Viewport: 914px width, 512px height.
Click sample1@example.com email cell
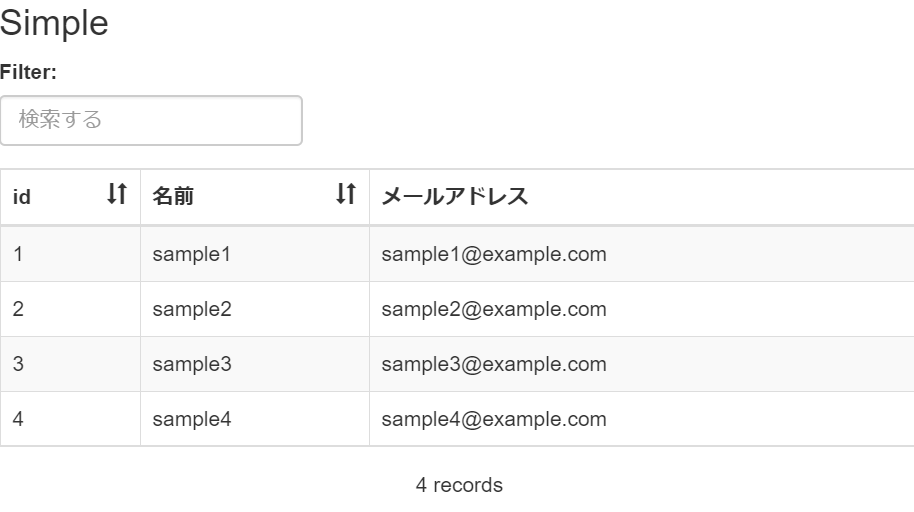coord(494,254)
